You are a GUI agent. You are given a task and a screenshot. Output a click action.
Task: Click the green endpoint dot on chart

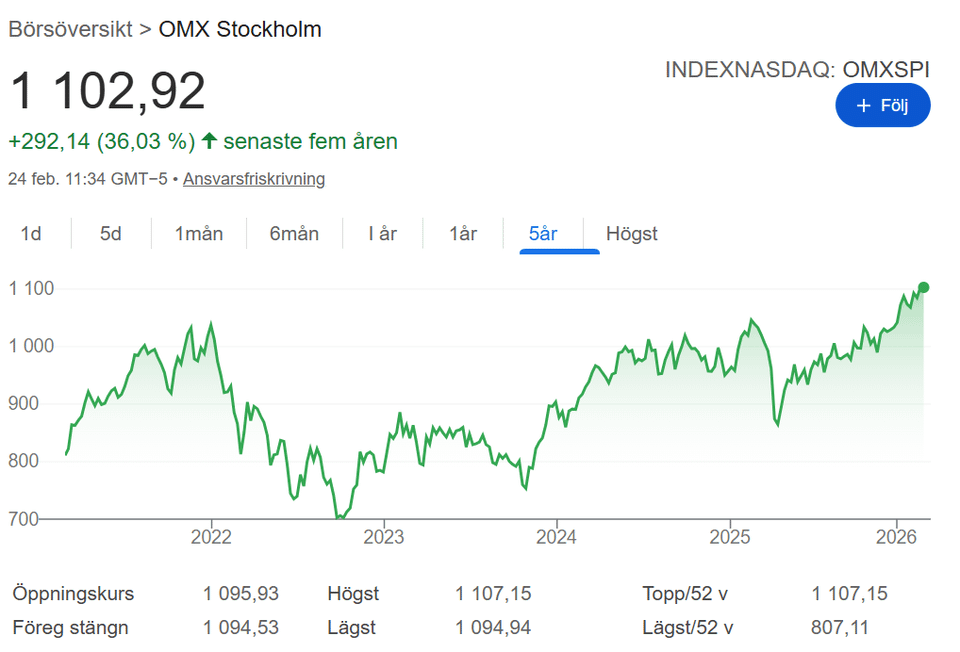[923, 288]
